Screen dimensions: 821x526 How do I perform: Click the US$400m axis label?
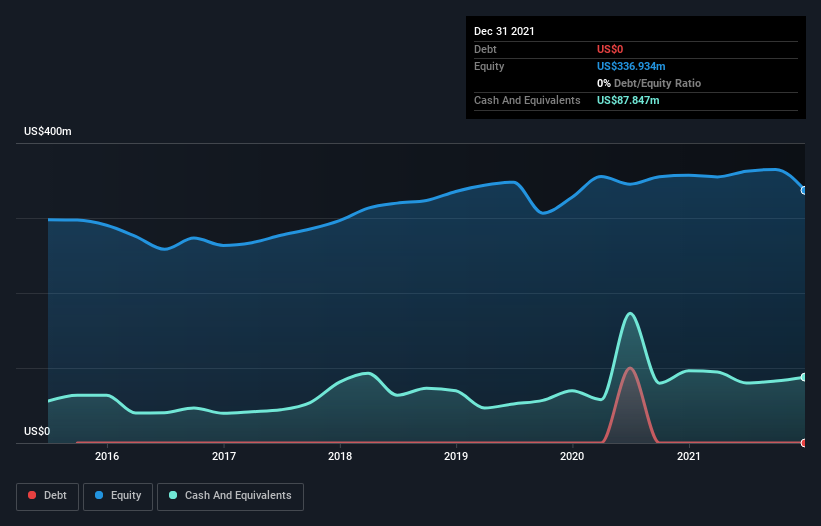[48, 131]
